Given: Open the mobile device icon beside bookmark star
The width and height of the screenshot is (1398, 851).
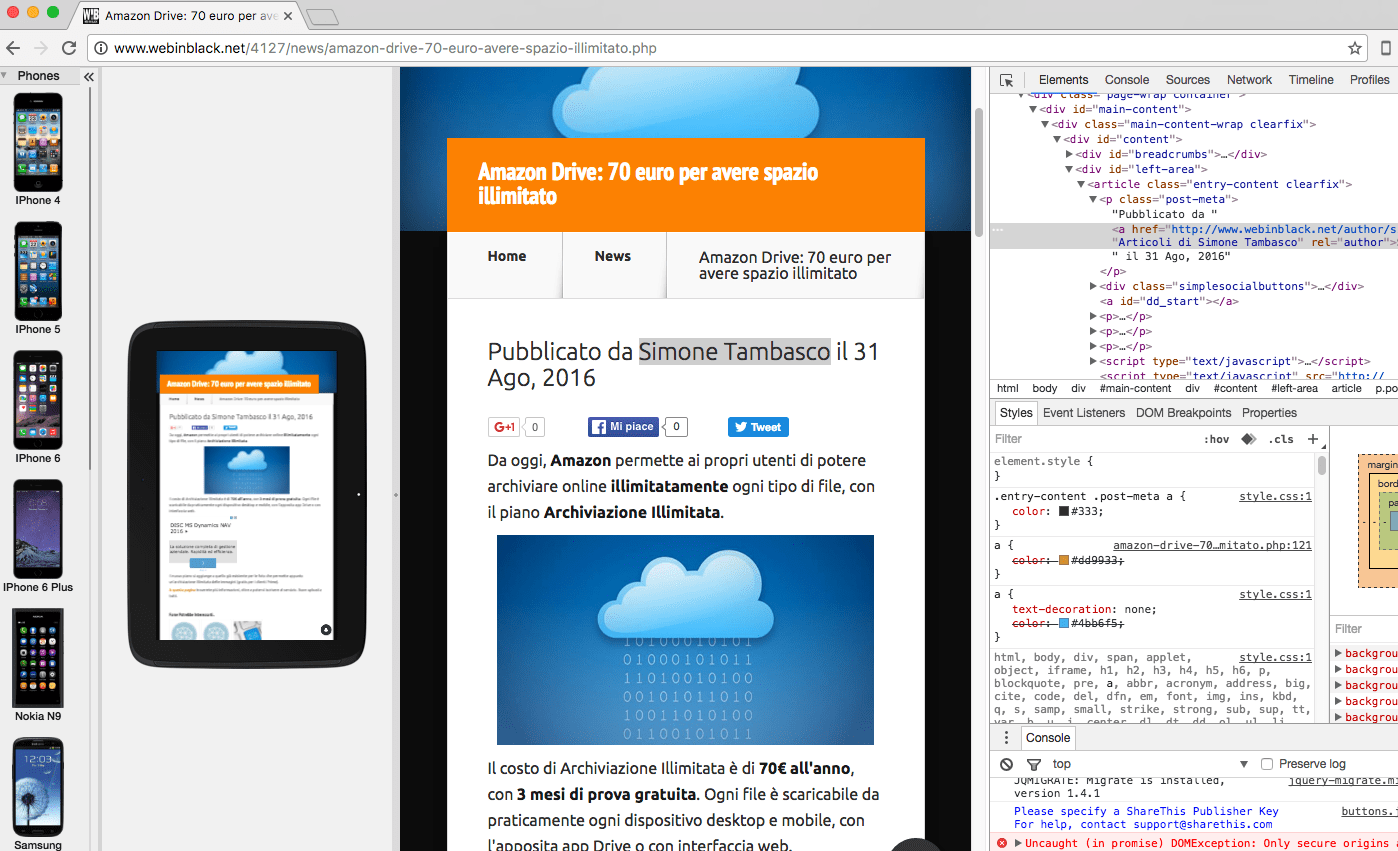Looking at the screenshot, I should coord(1386,48).
